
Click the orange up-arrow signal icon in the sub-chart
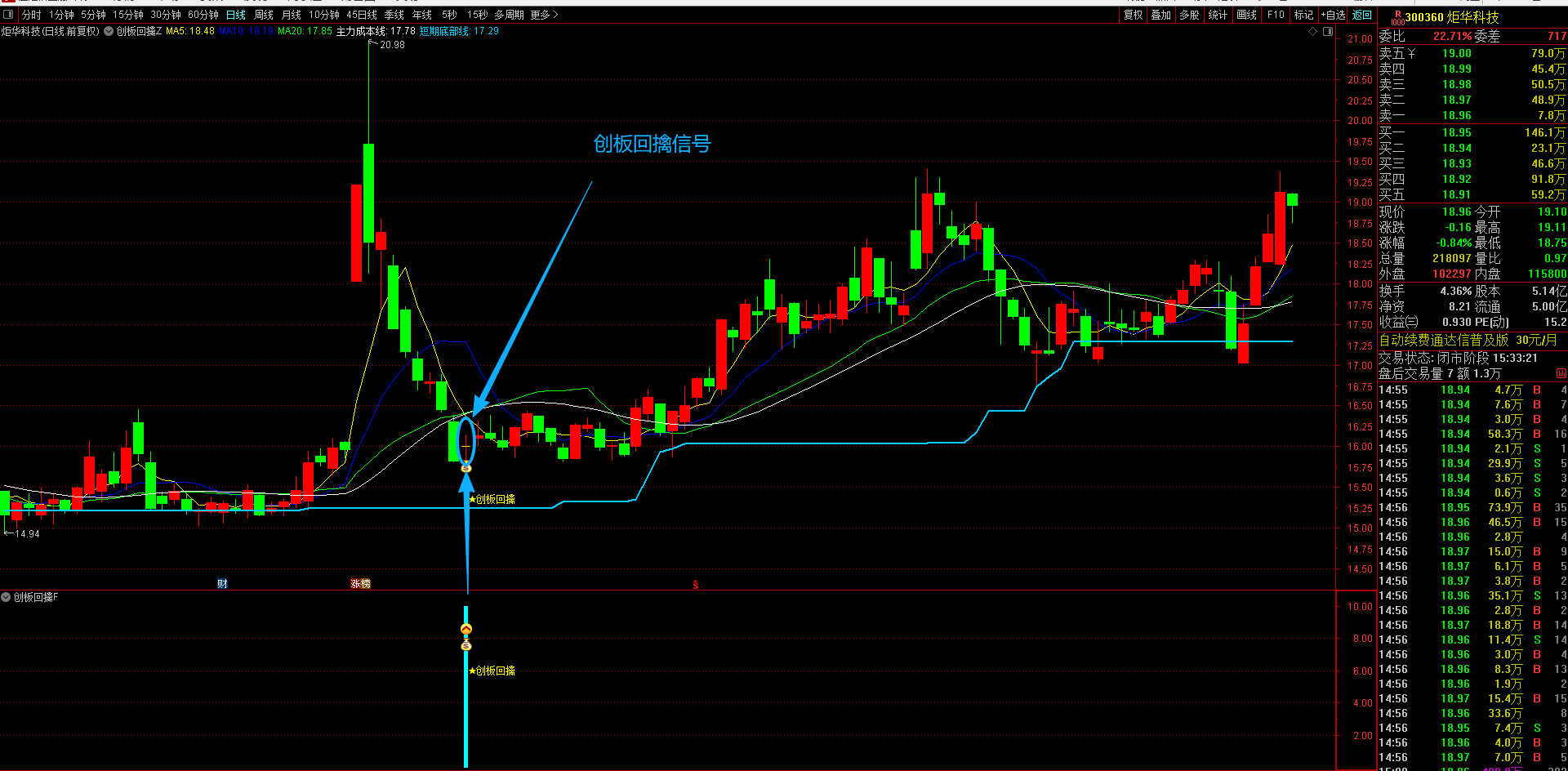tap(466, 629)
